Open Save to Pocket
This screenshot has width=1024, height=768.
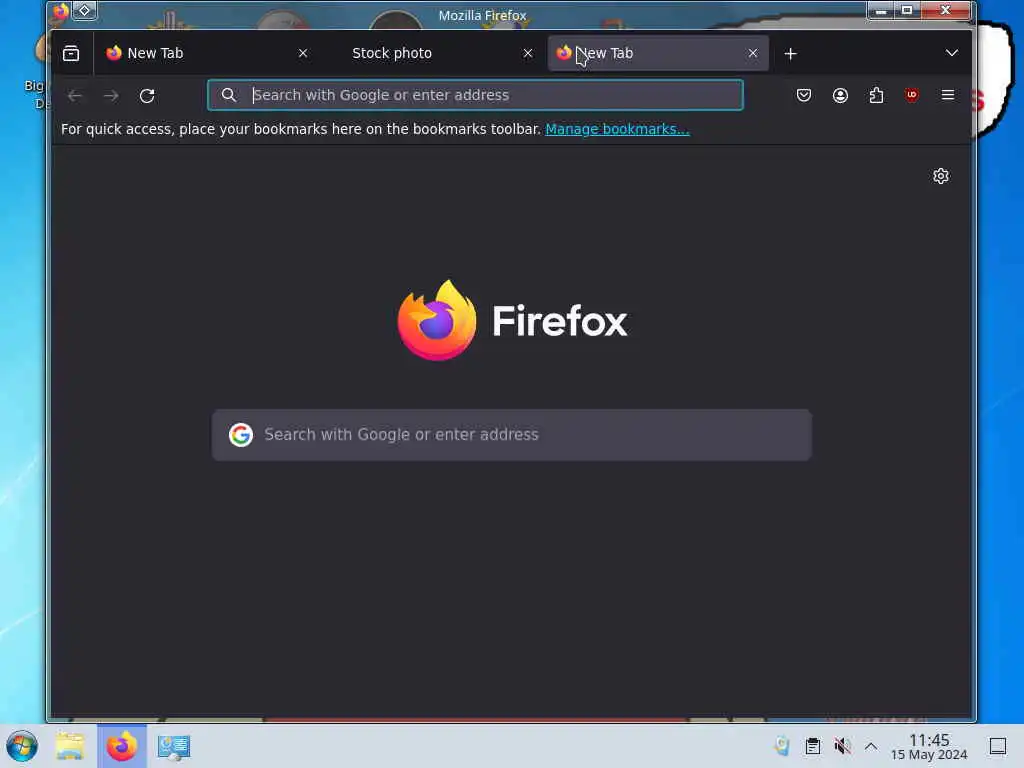(804, 95)
